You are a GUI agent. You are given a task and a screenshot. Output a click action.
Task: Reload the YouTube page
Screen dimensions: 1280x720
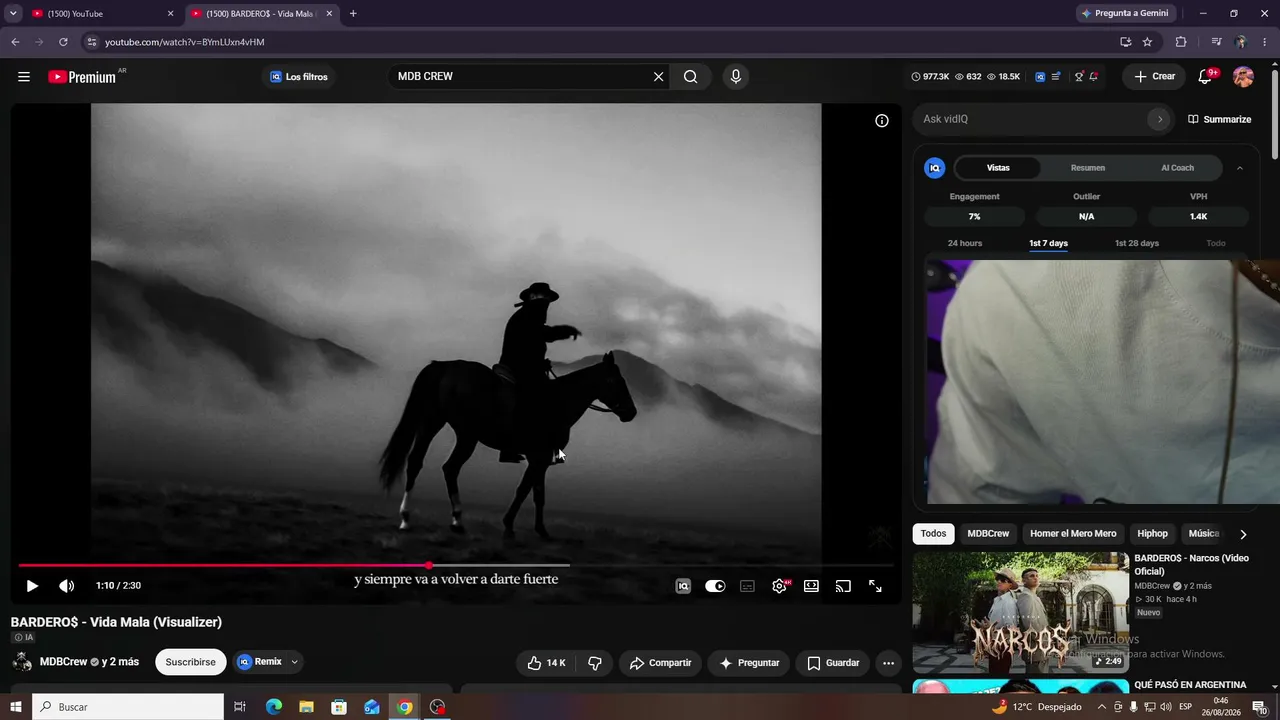pos(63,42)
